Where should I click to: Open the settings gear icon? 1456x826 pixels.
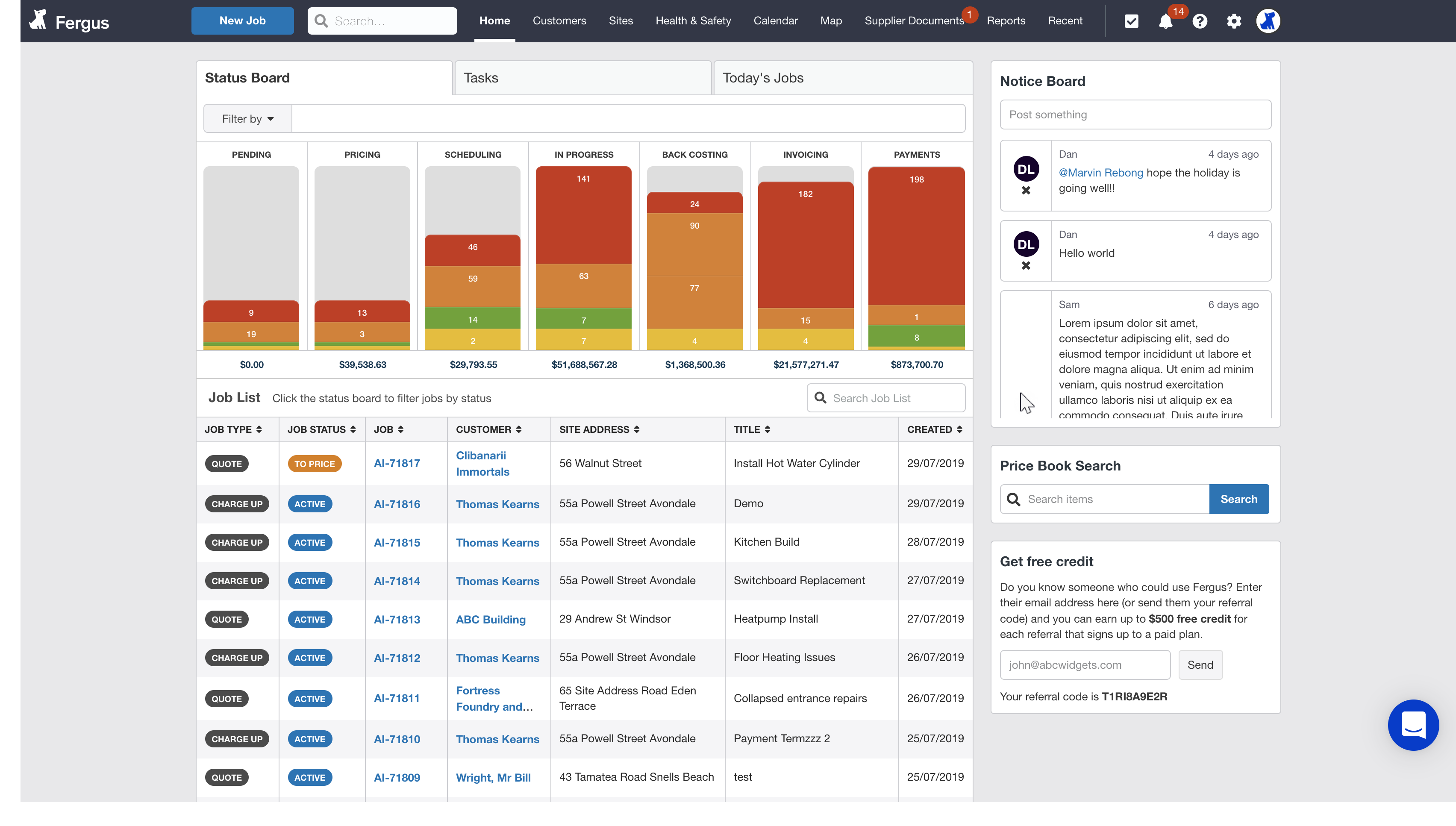[1234, 21]
